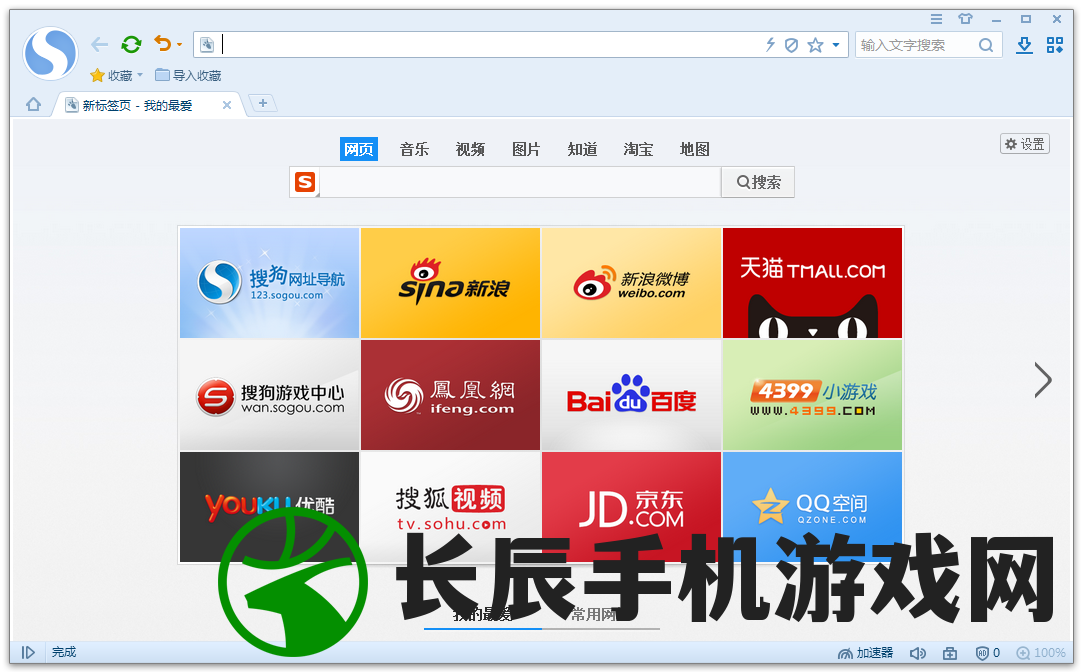Viewport: 1083px width, 672px height.
Task: Reload page with green refresh icon
Action: point(131,45)
